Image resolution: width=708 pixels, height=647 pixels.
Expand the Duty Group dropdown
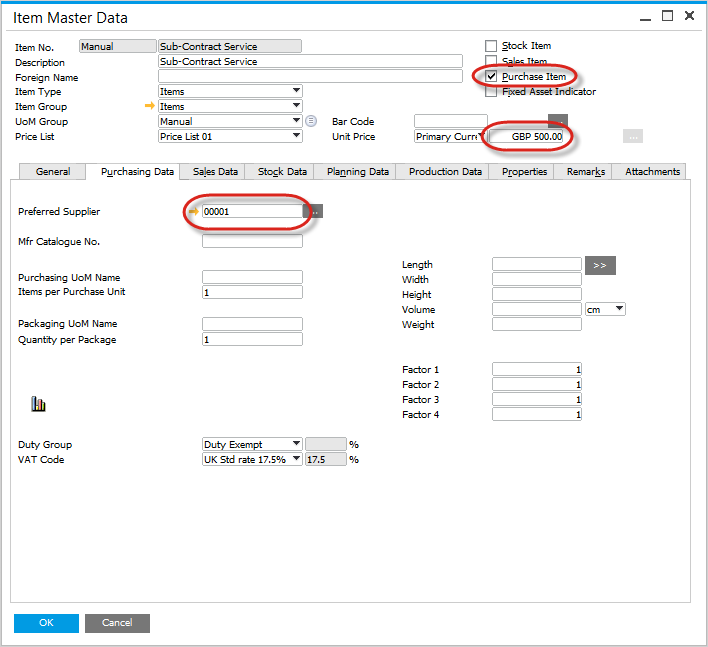[x=296, y=444]
